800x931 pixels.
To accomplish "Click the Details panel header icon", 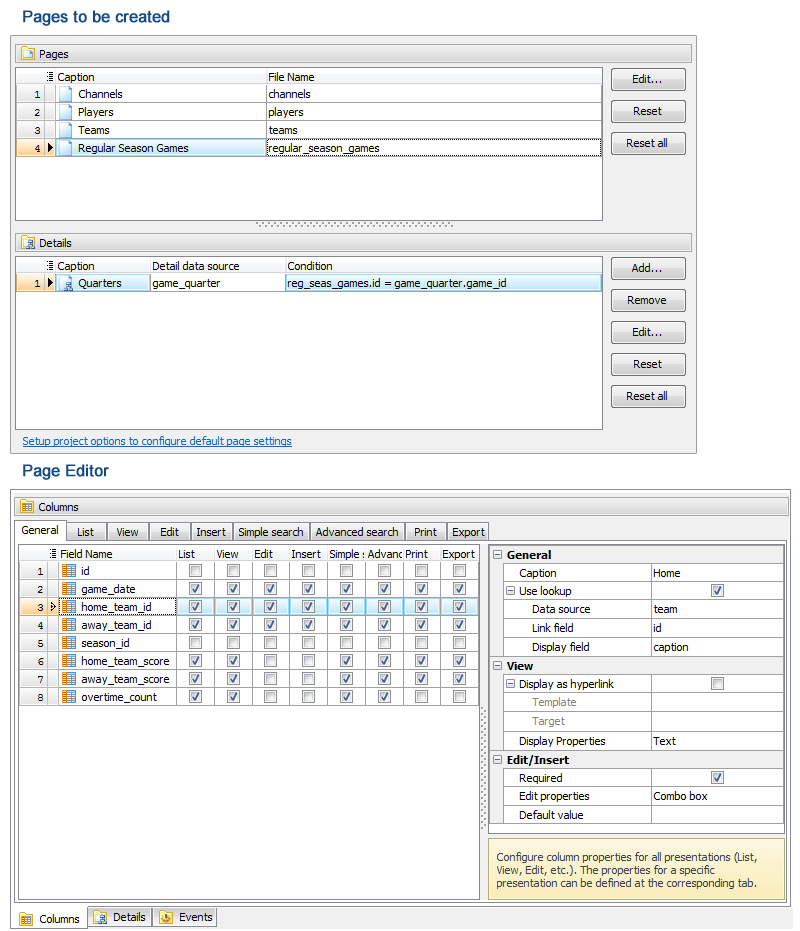I will (28, 243).
